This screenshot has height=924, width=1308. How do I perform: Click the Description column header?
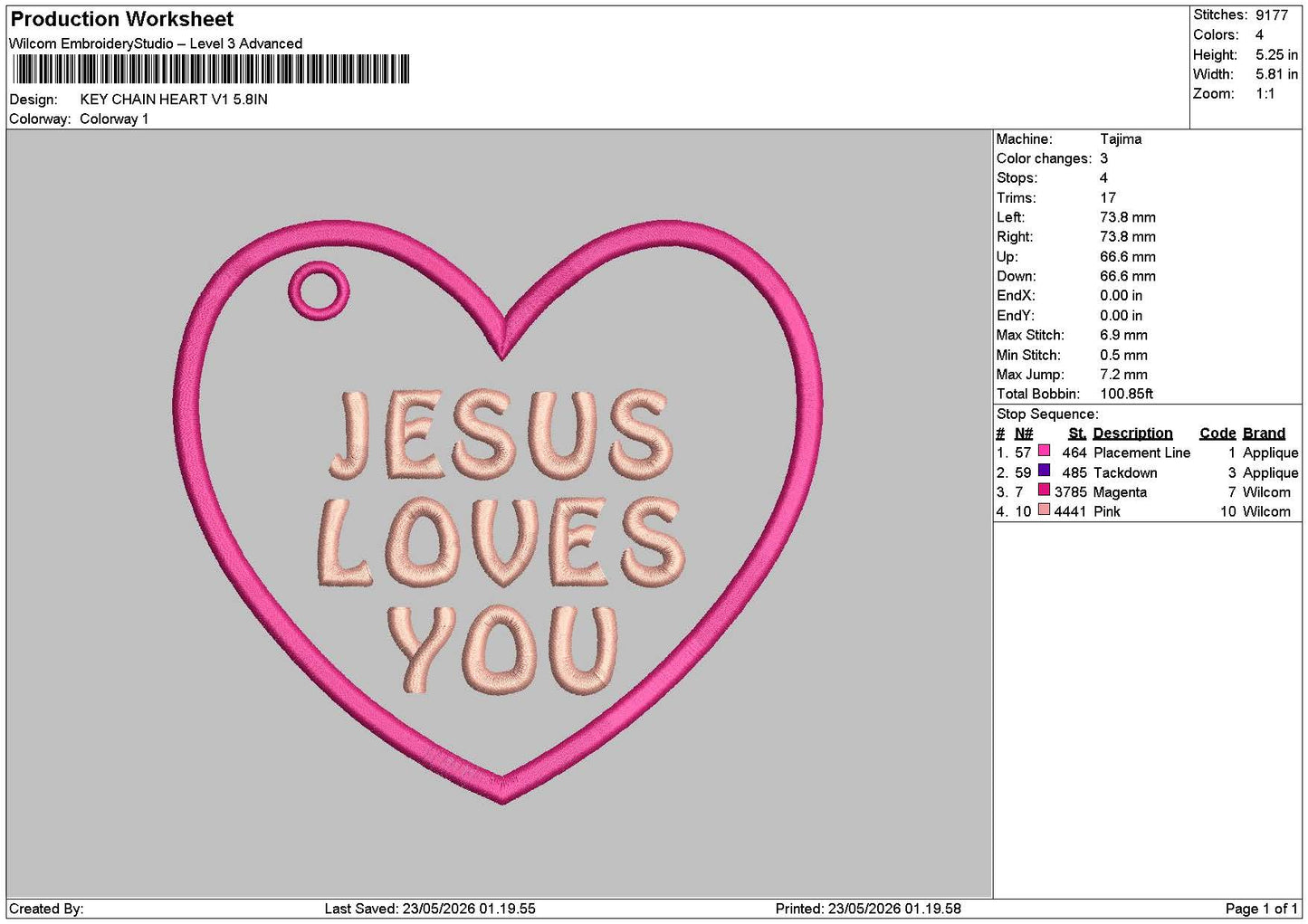(1132, 433)
